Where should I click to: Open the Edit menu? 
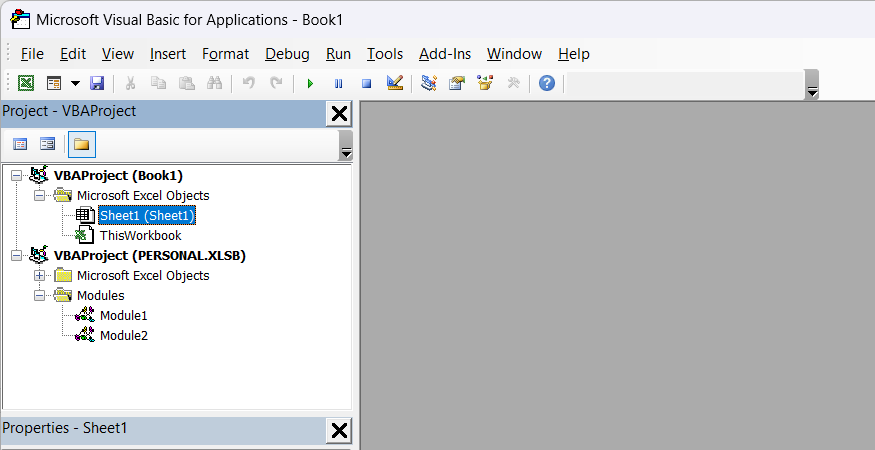[73, 54]
